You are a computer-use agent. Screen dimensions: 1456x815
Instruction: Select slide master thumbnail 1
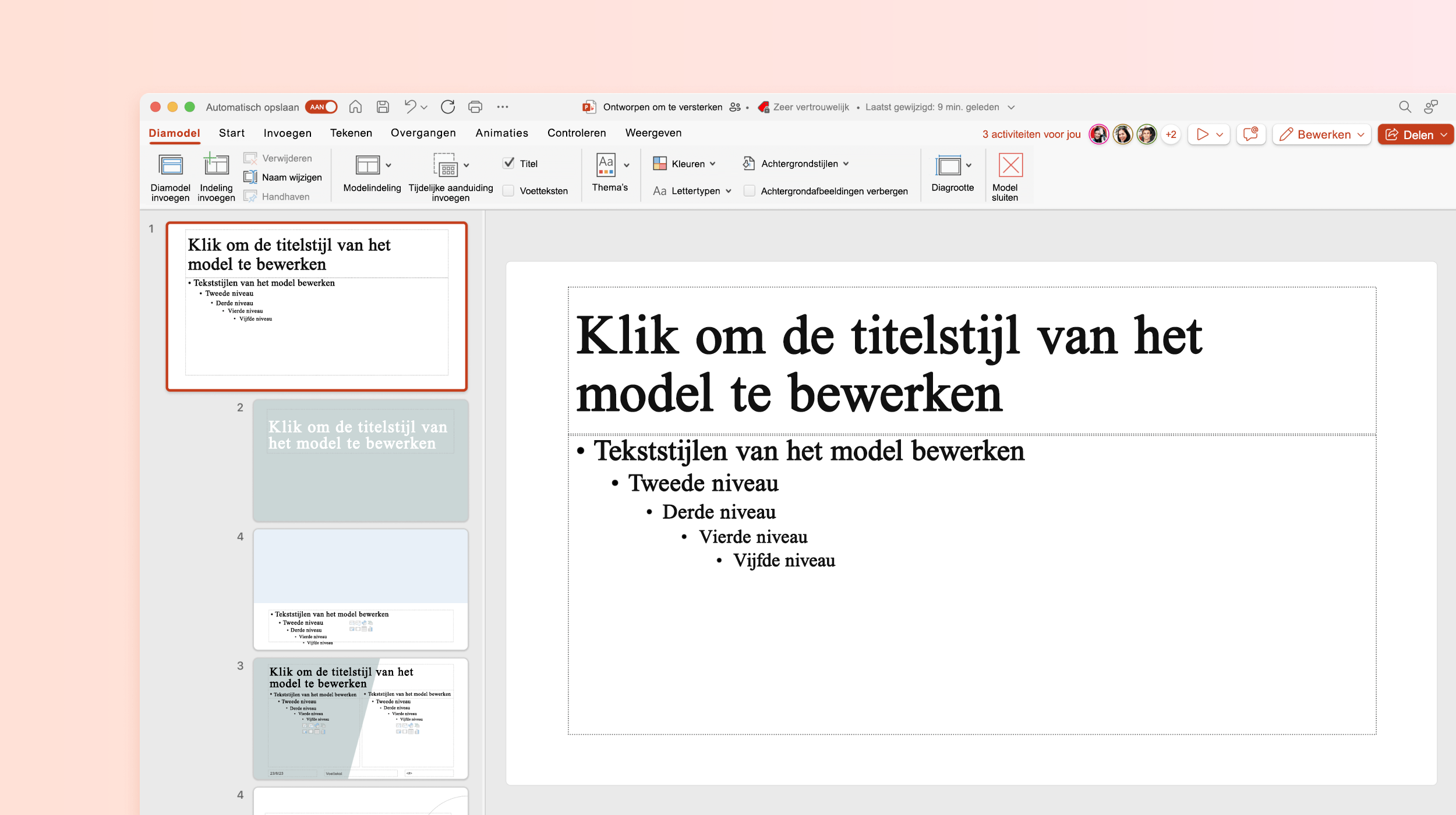[316, 306]
